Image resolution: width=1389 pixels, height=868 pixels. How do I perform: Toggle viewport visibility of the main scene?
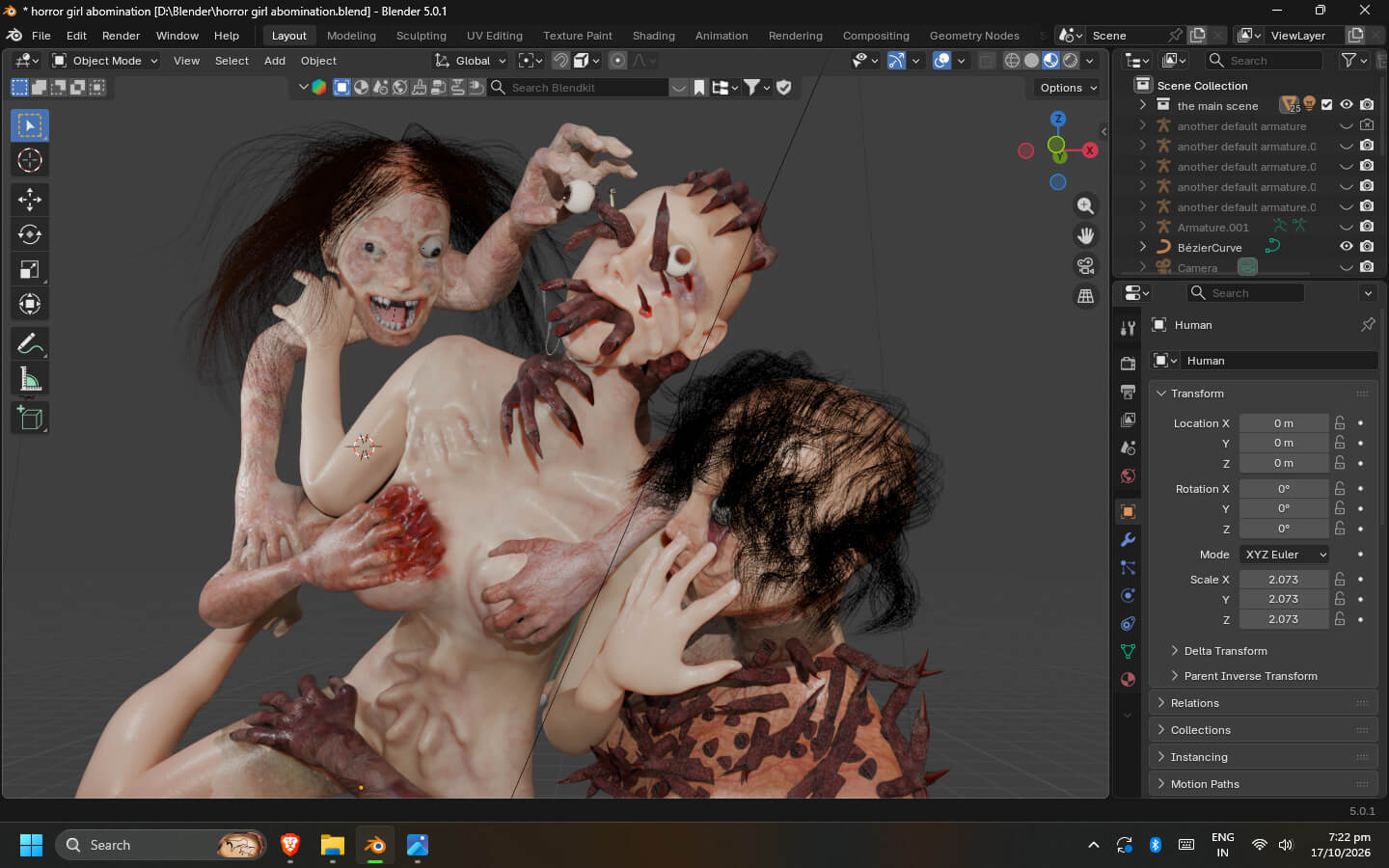pyautogui.click(x=1347, y=105)
